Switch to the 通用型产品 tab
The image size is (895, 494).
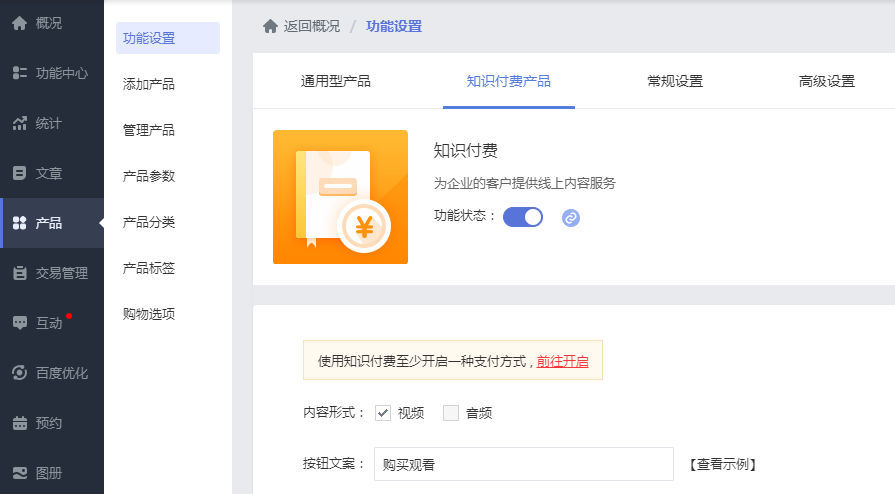[x=336, y=81]
